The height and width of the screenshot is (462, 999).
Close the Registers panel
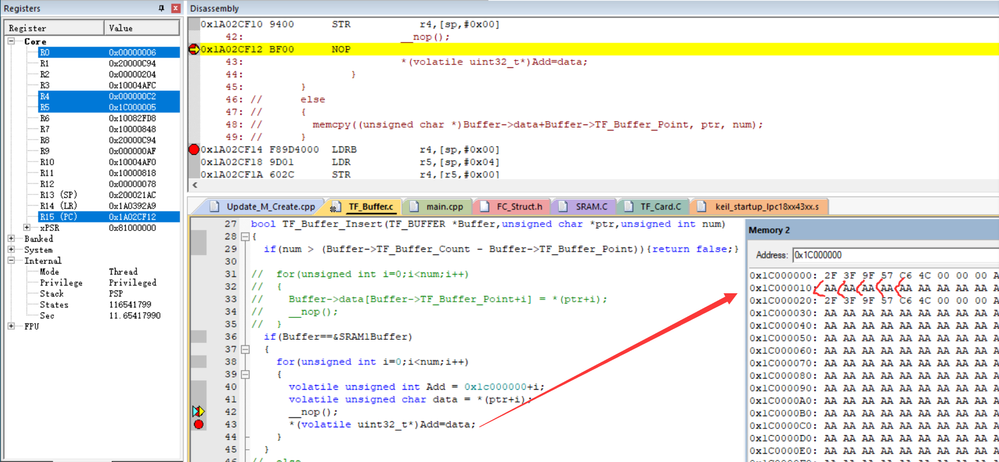pyautogui.click(x=176, y=8)
